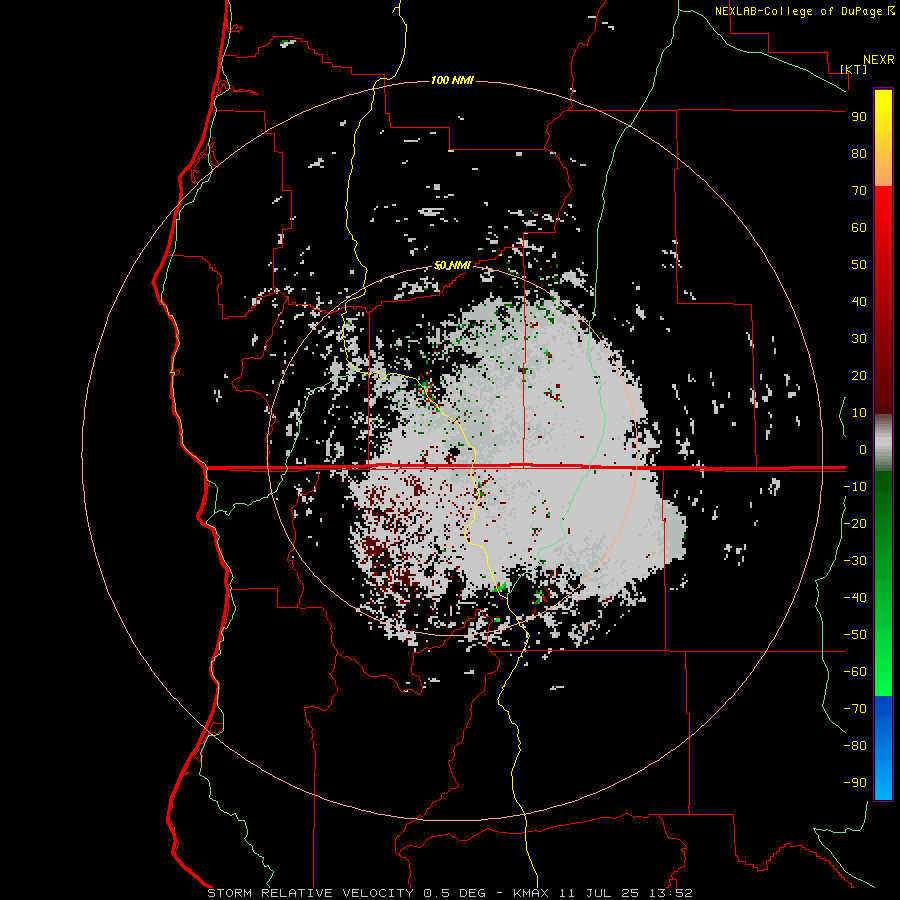Click the yellow top segment of the color bar
This screenshot has height=900, width=900.
(x=883, y=138)
